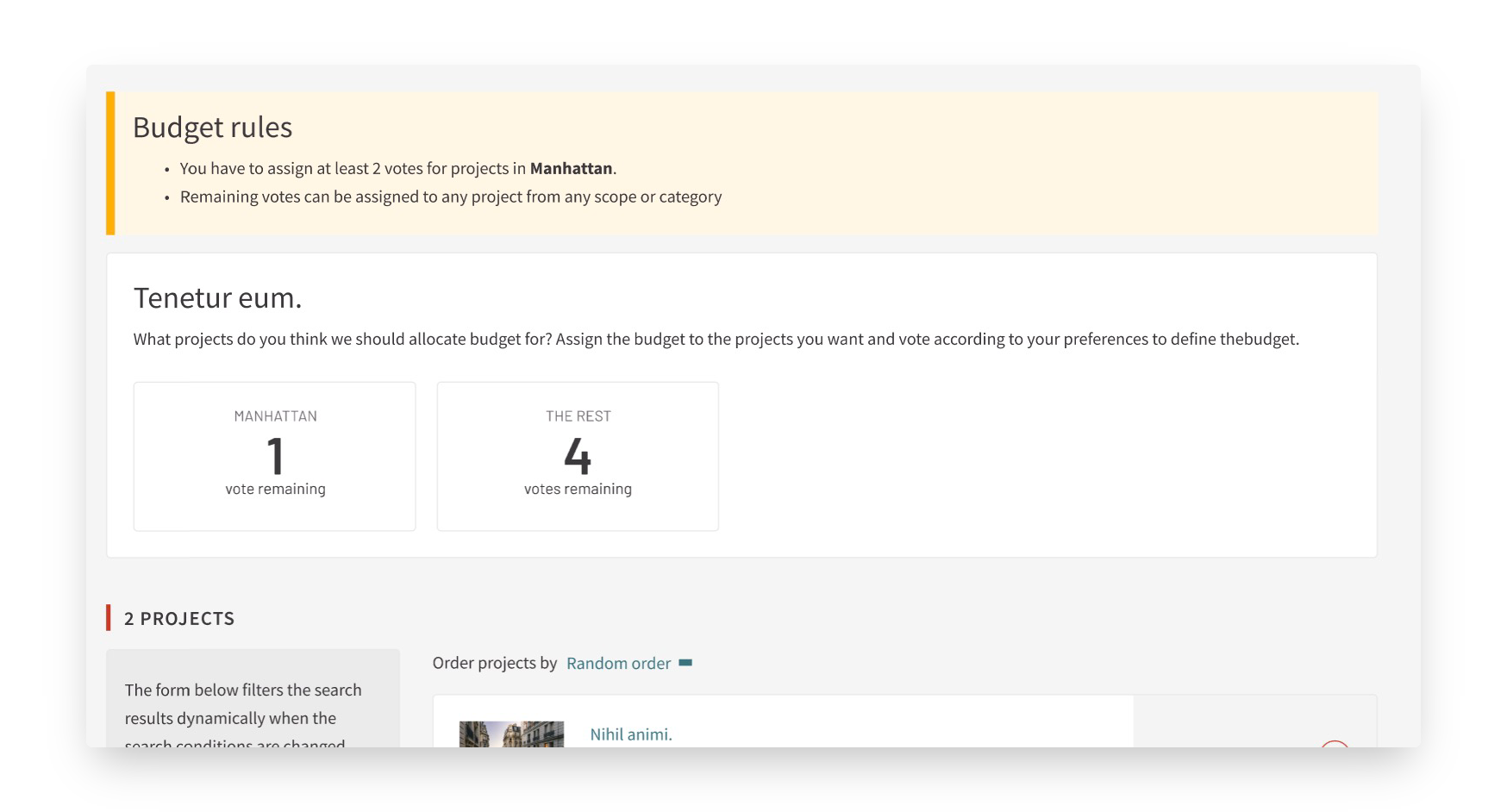Image resolution: width=1507 pixels, height=812 pixels.
Task: Click the Nihil animi project thumbnail image
Action: tap(511, 734)
